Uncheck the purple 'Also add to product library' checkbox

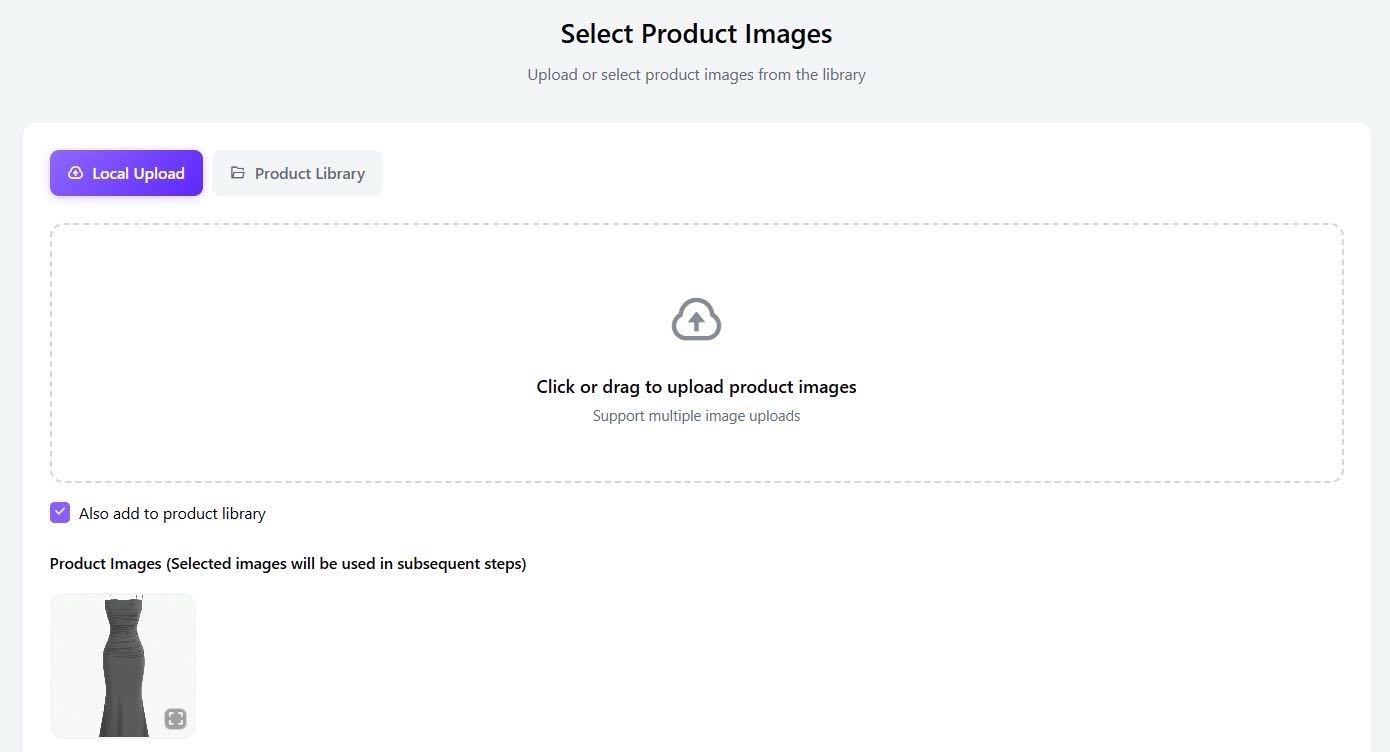60,513
